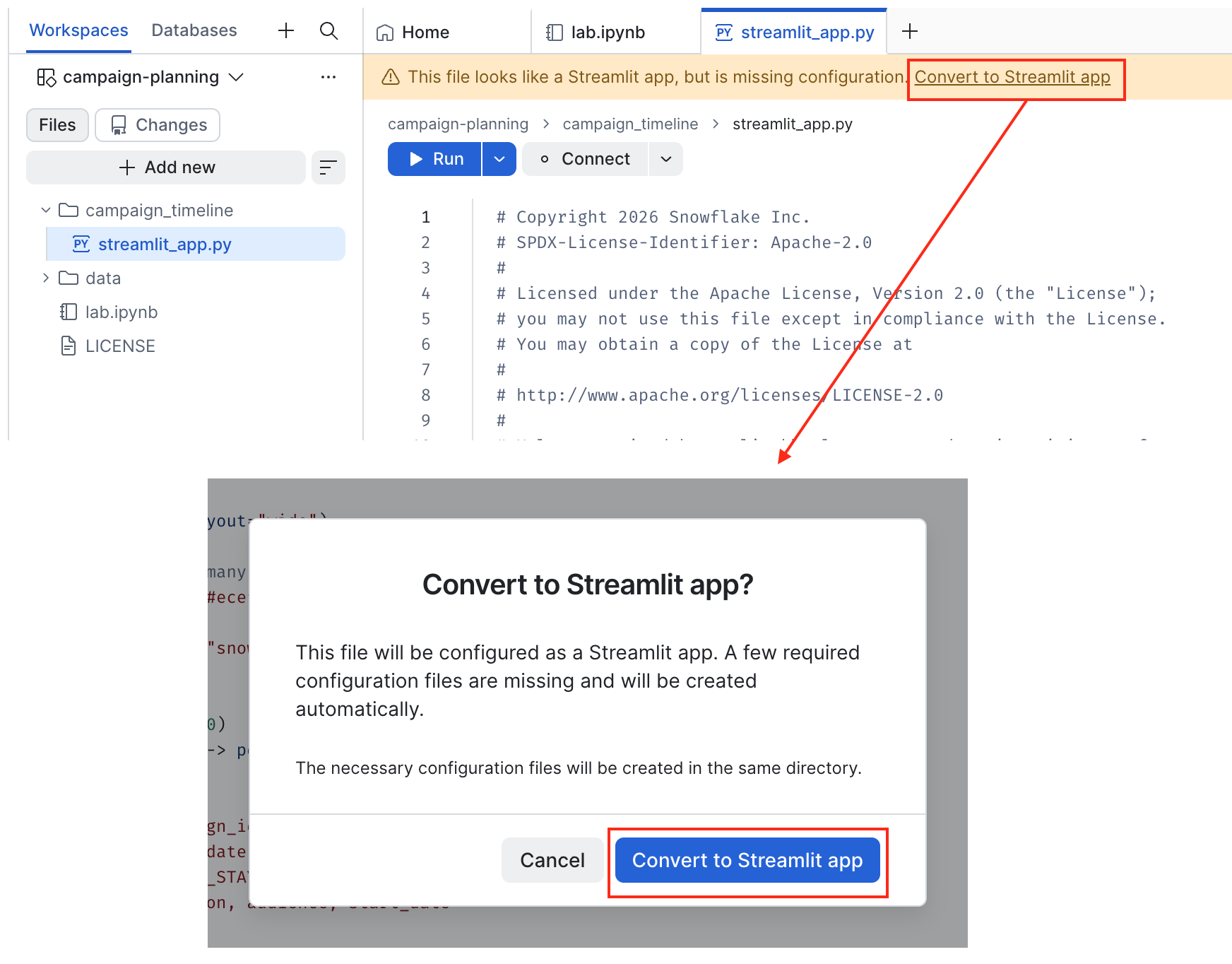1232x964 pixels.
Task: Click campaign-planning in the breadcrumb path
Action: point(458,124)
